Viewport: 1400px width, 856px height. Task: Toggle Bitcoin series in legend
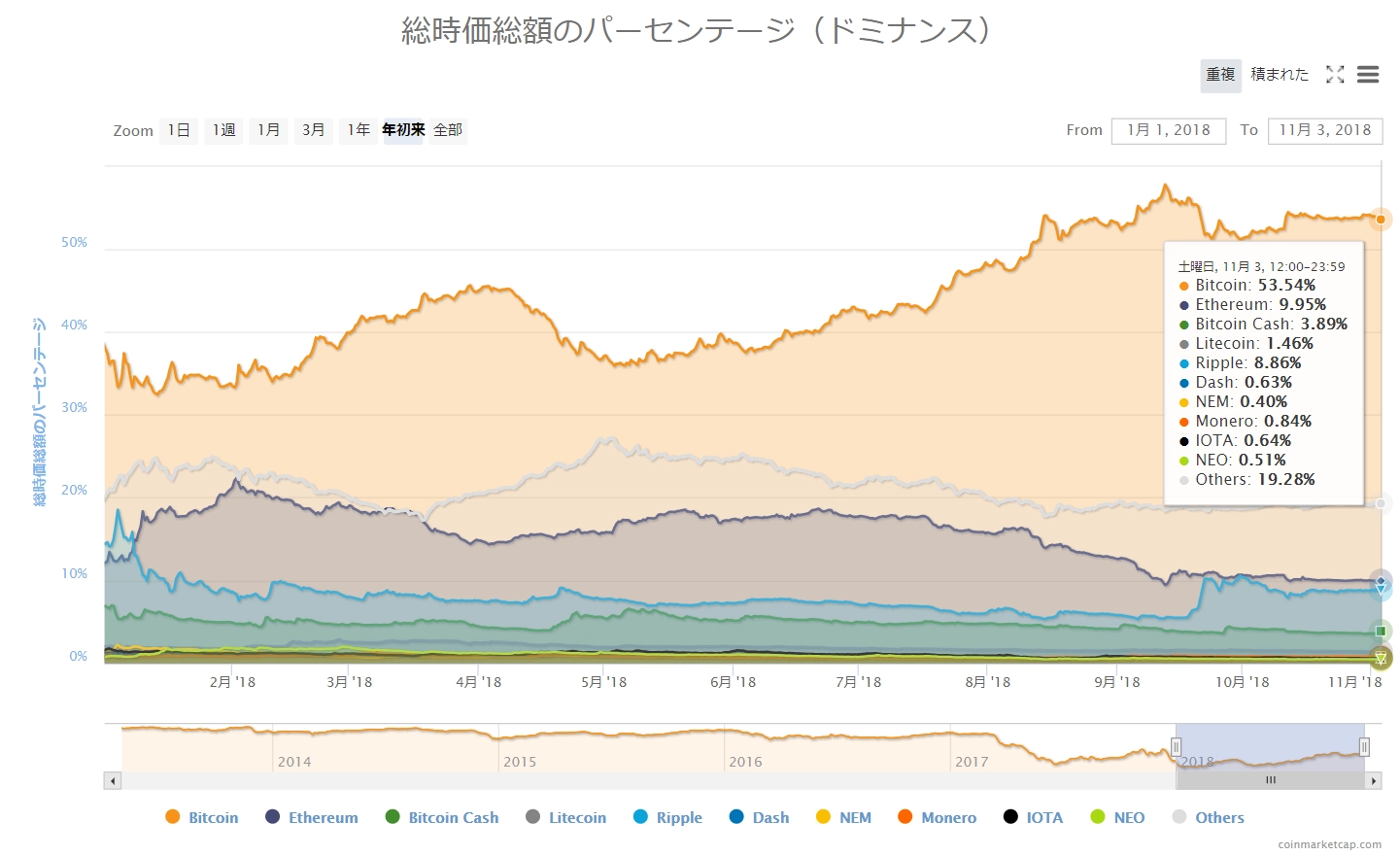[202, 817]
